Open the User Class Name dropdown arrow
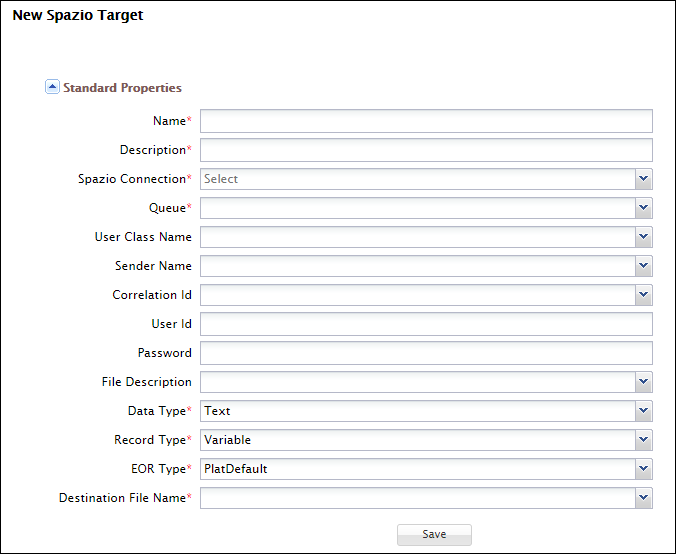The image size is (676, 554). (x=643, y=237)
